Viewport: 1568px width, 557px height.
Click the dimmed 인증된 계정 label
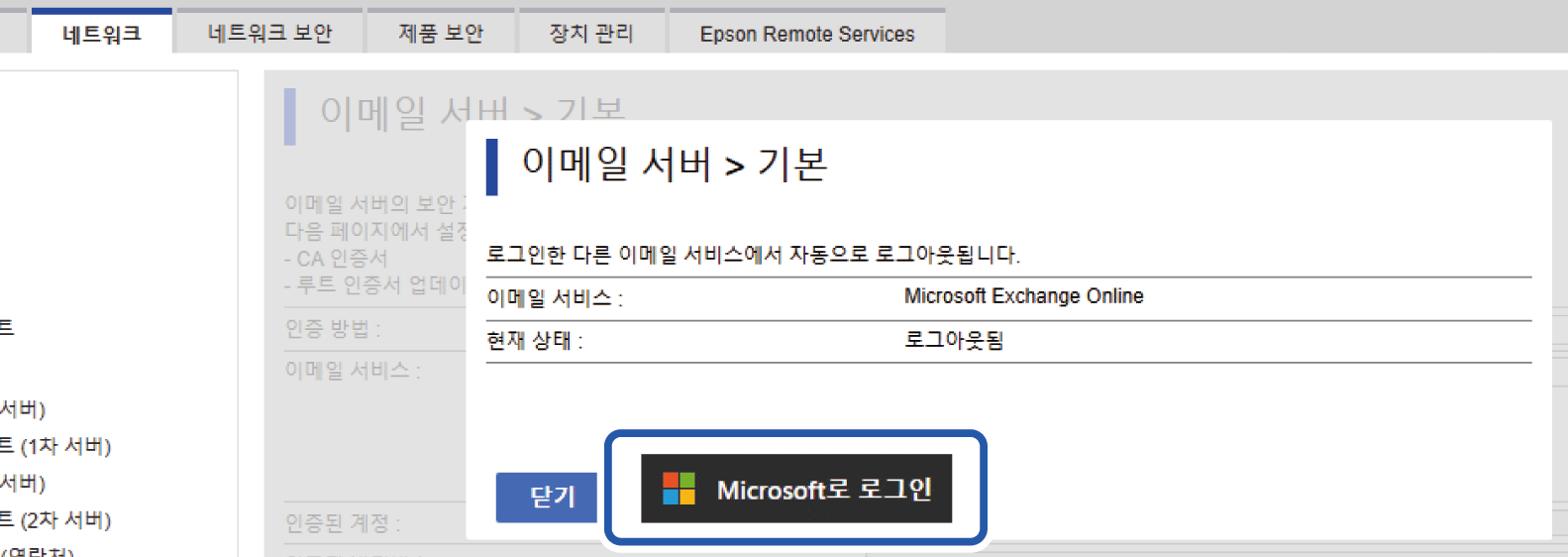pos(343,523)
